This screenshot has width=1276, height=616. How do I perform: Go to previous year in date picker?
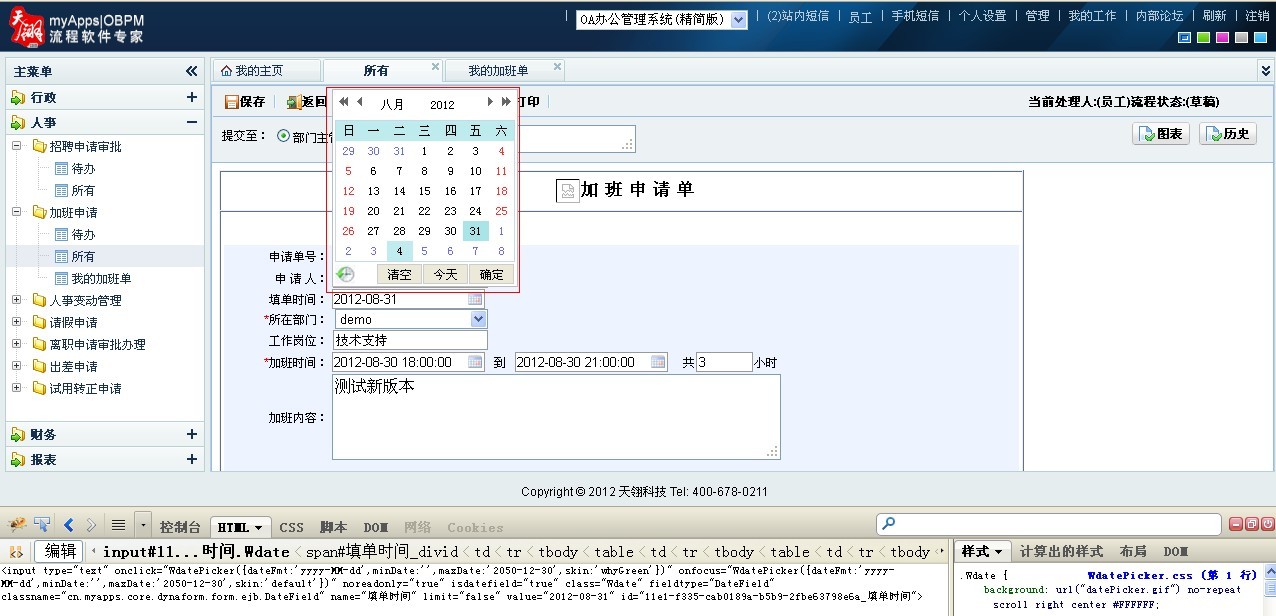click(343, 102)
